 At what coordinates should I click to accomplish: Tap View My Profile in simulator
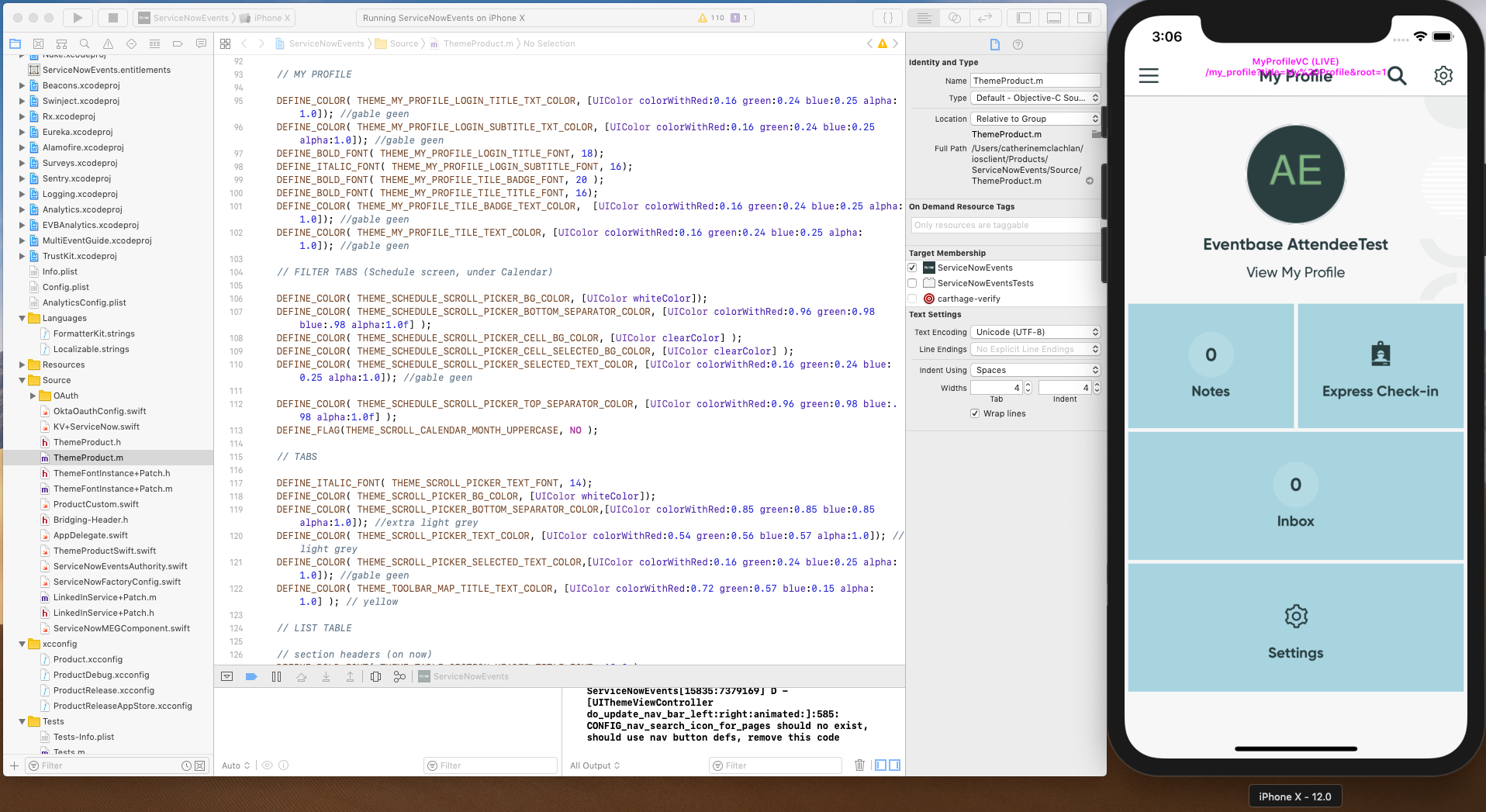point(1295,272)
